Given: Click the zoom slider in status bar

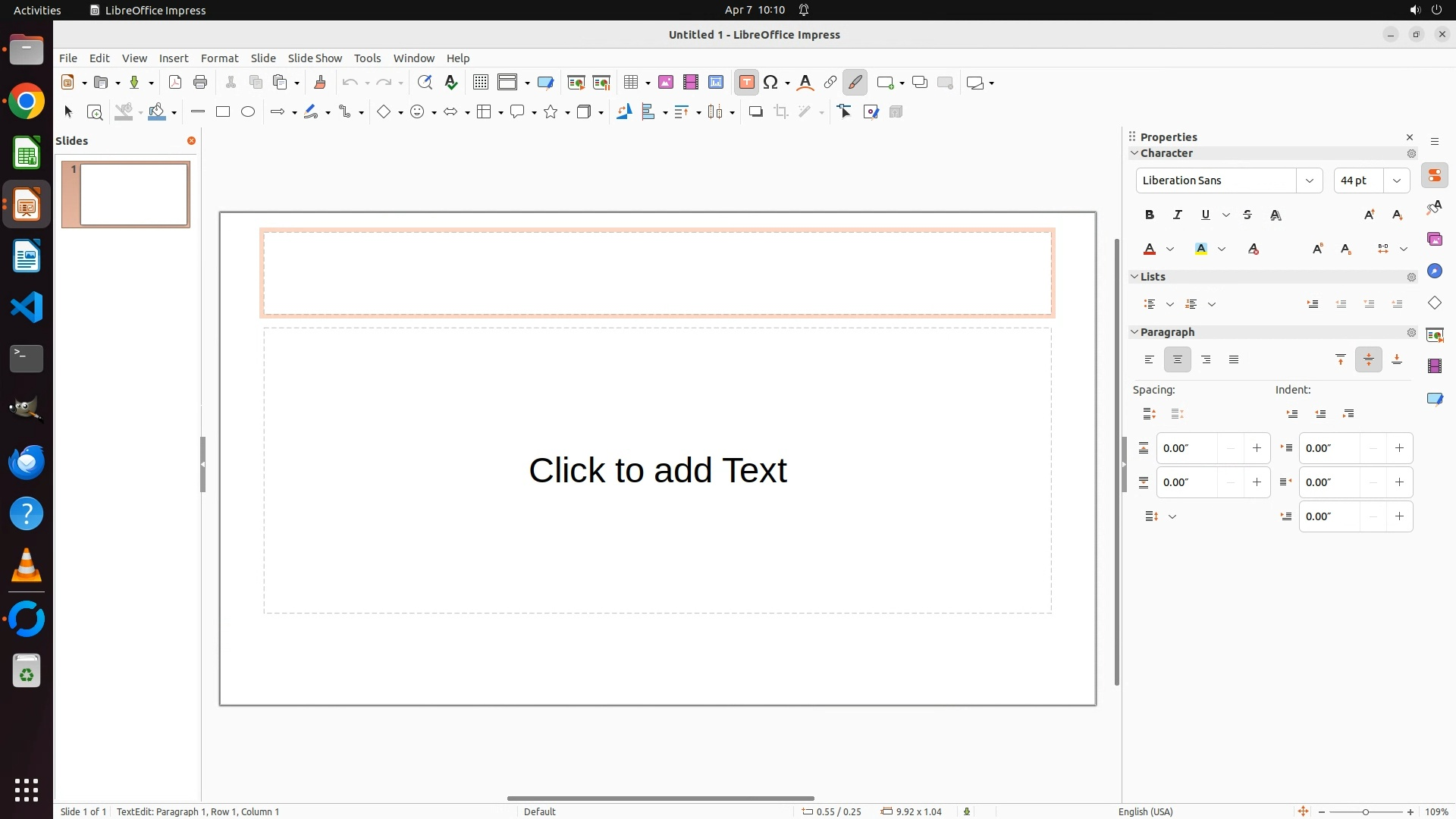Looking at the screenshot, I should click(x=1366, y=812).
